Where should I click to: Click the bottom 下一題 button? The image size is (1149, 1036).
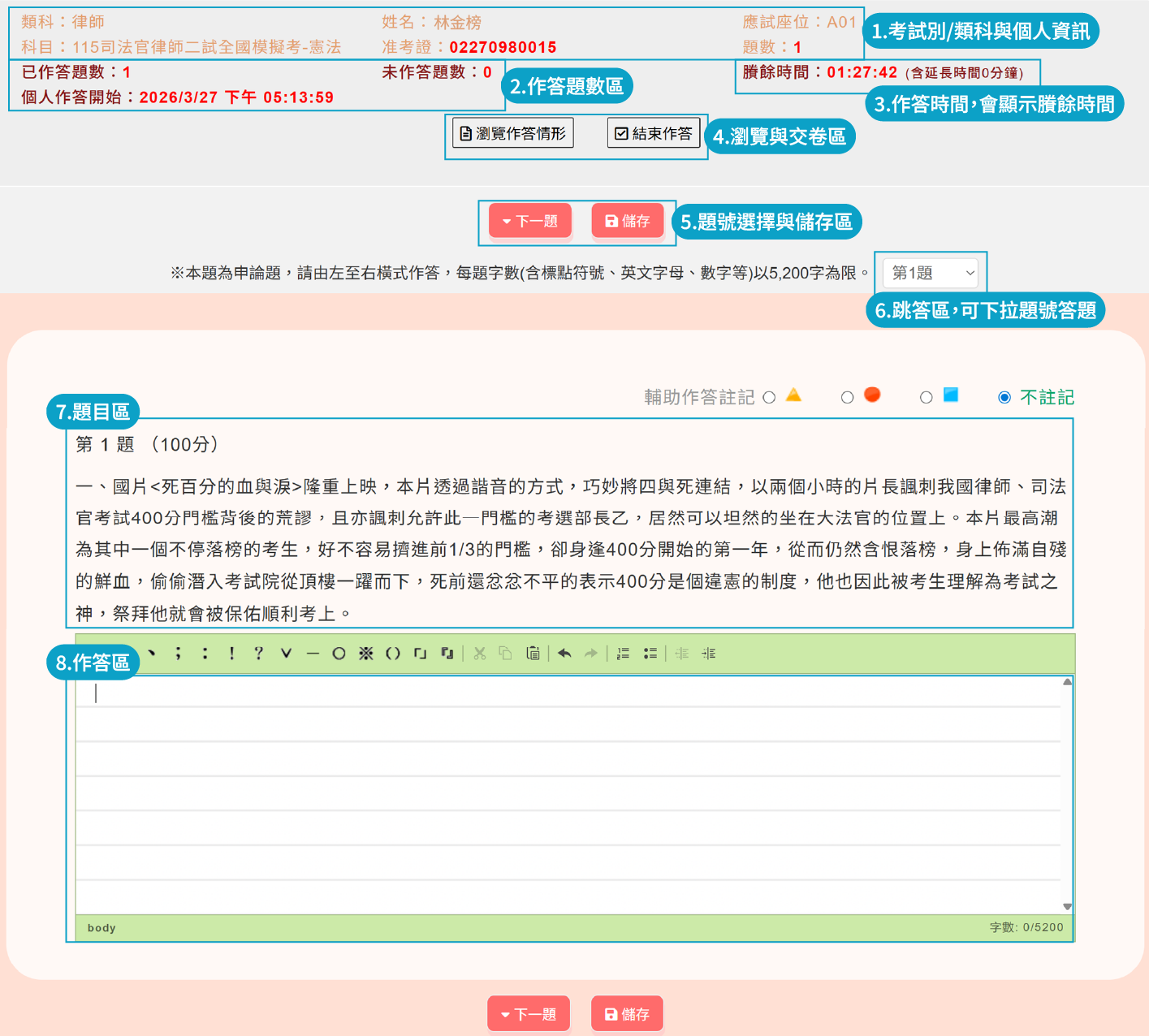[529, 1014]
